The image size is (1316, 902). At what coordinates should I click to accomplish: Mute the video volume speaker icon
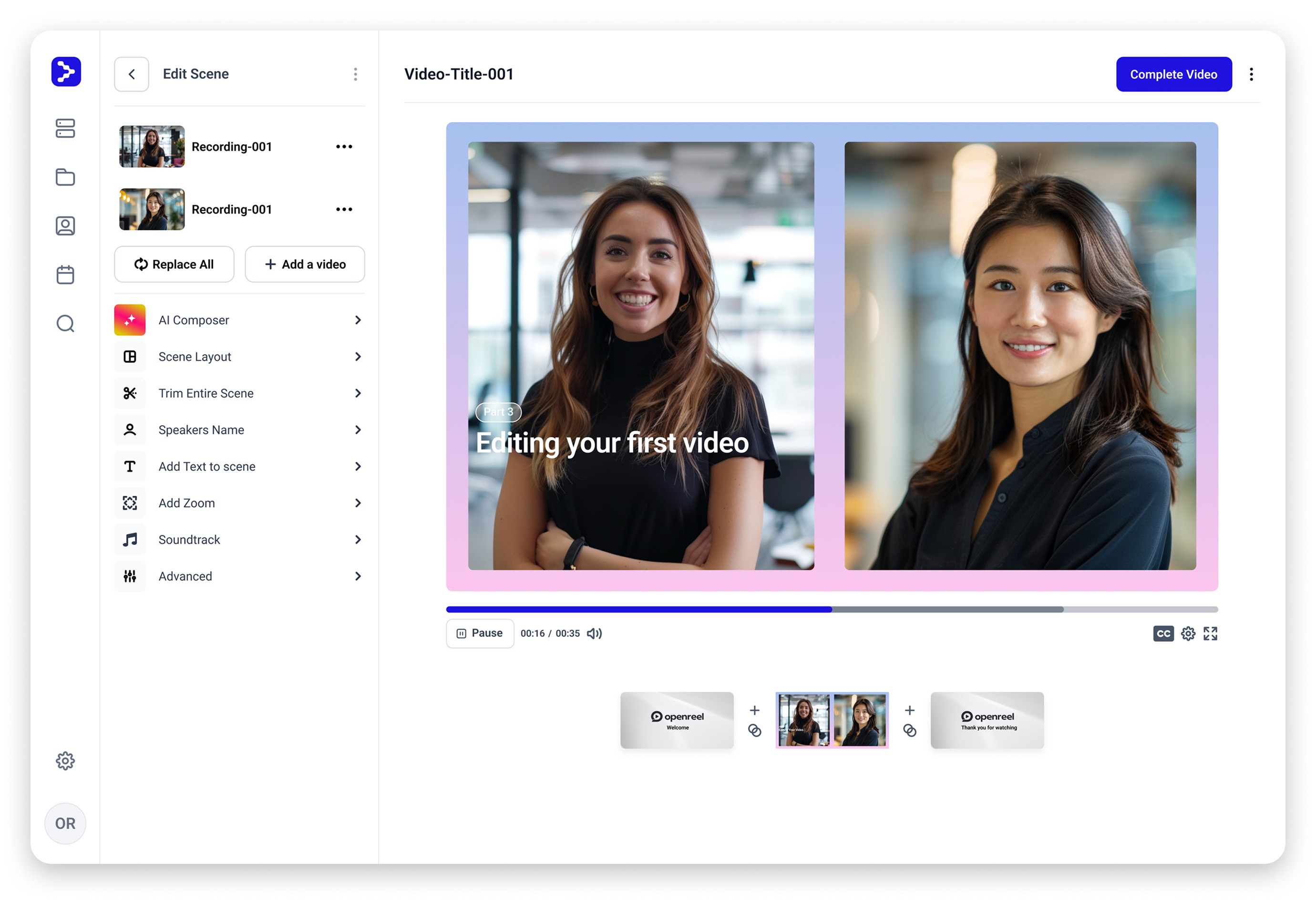tap(594, 634)
